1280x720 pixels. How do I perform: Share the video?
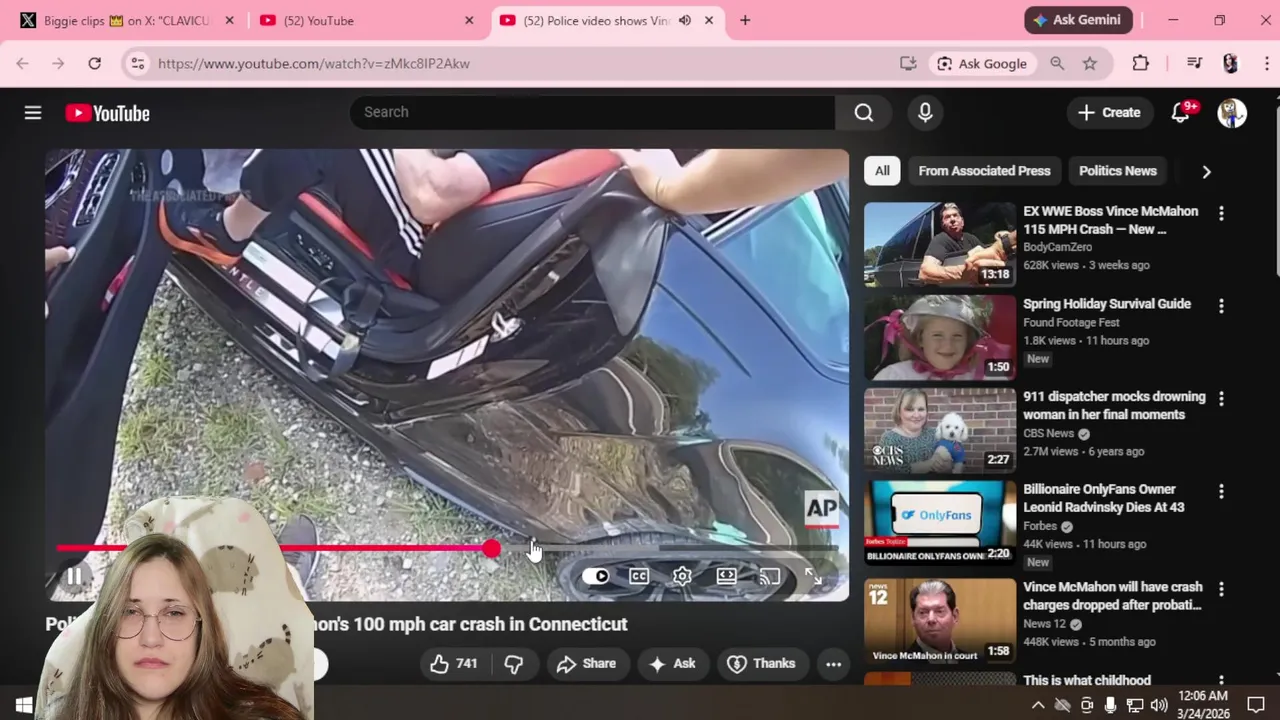(586, 664)
